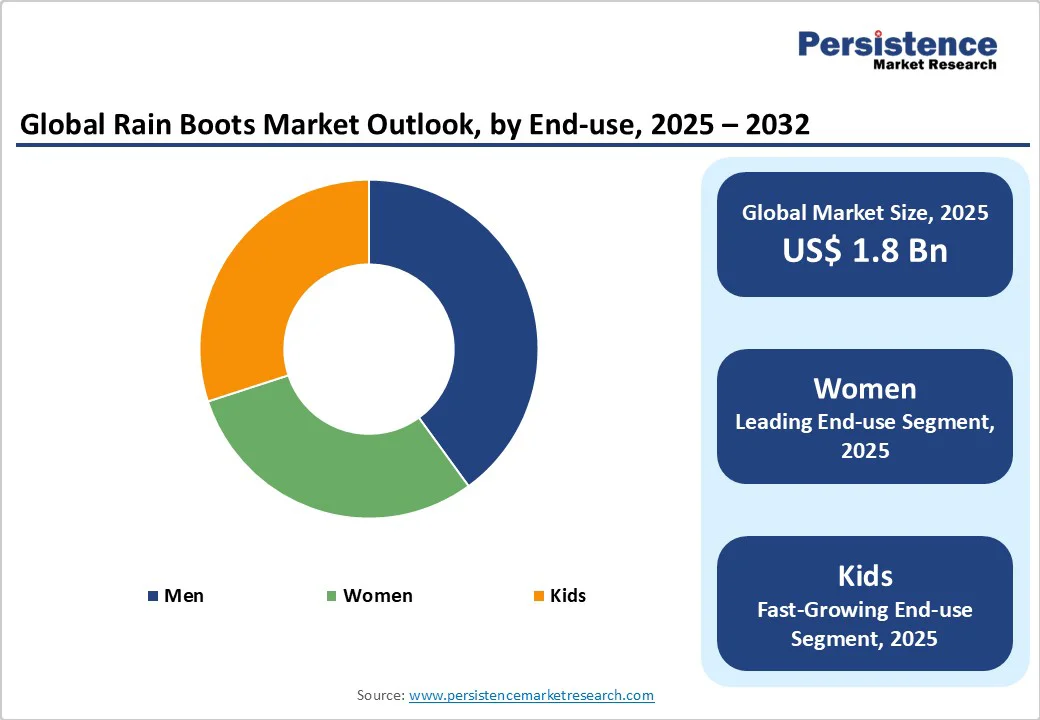Select the orange Kids legend marker
Viewport: 1040px width, 720px height.
[539, 595]
